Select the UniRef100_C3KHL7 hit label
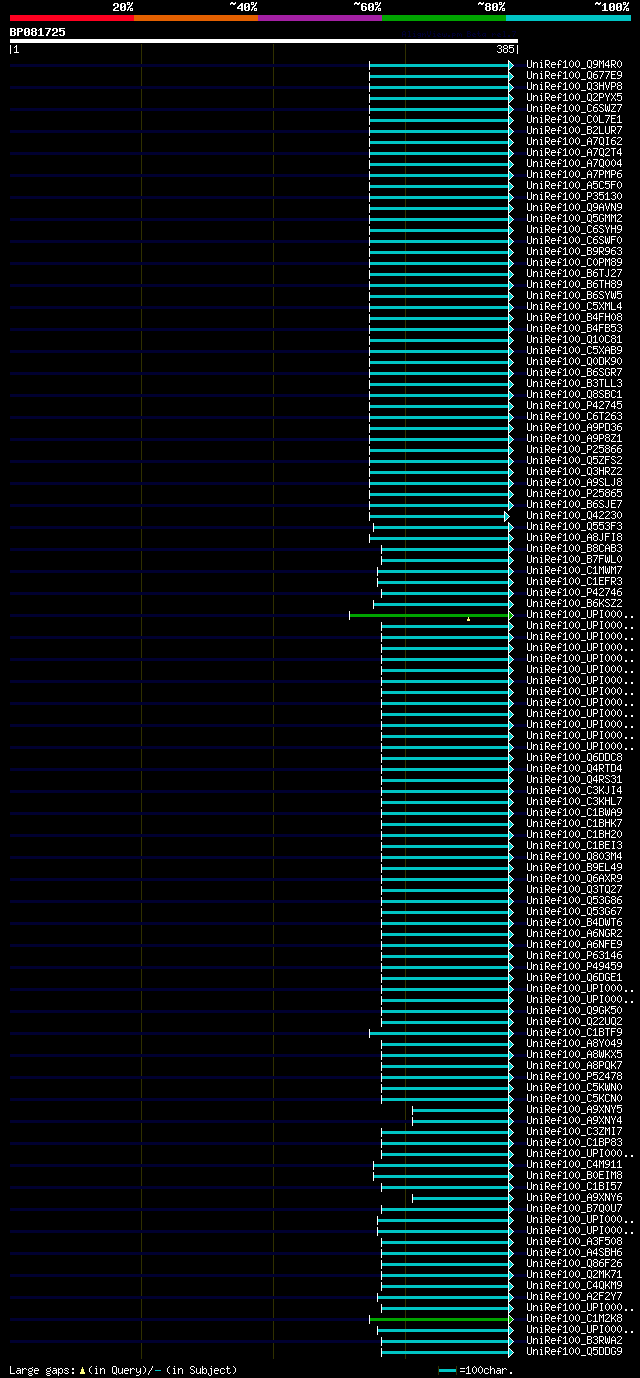This screenshot has width=640, height=1378. click(574, 801)
